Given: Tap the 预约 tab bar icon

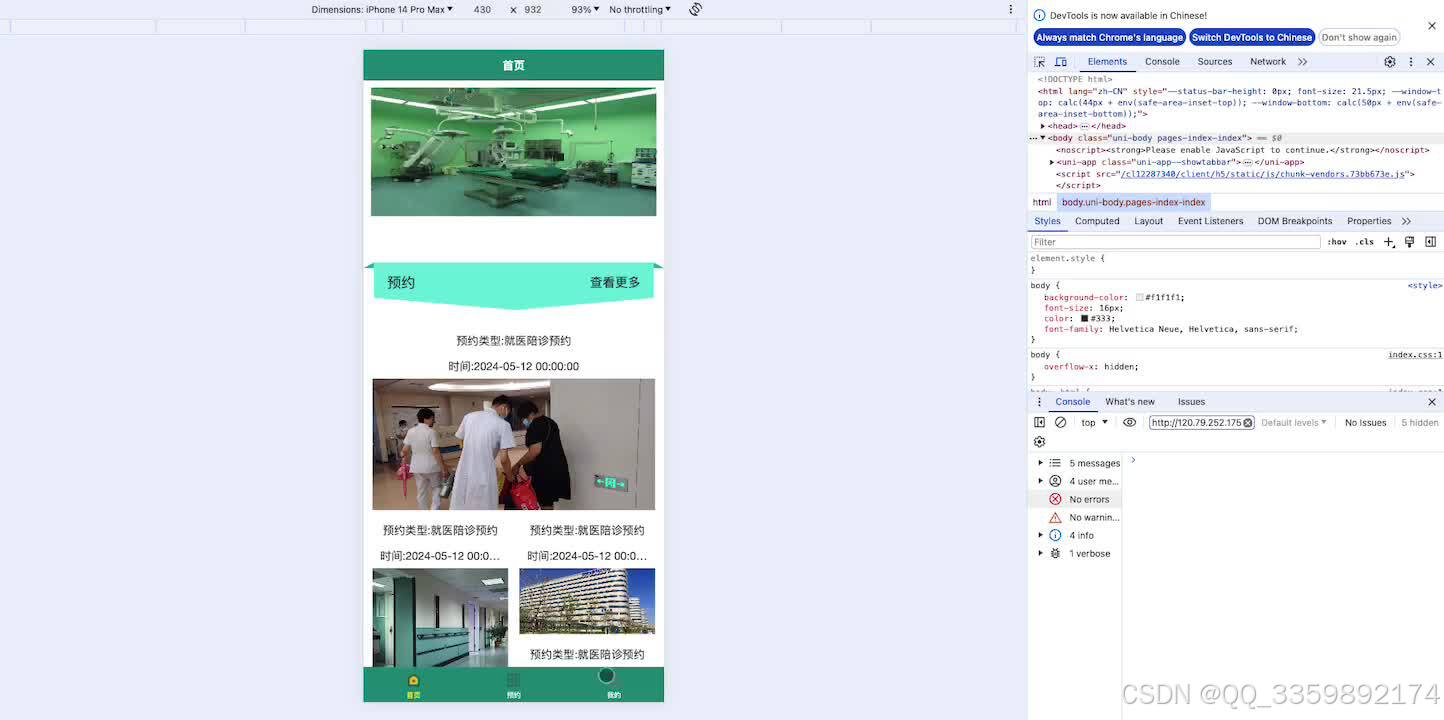Looking at the screenshot, I should [x=514, y=685].
